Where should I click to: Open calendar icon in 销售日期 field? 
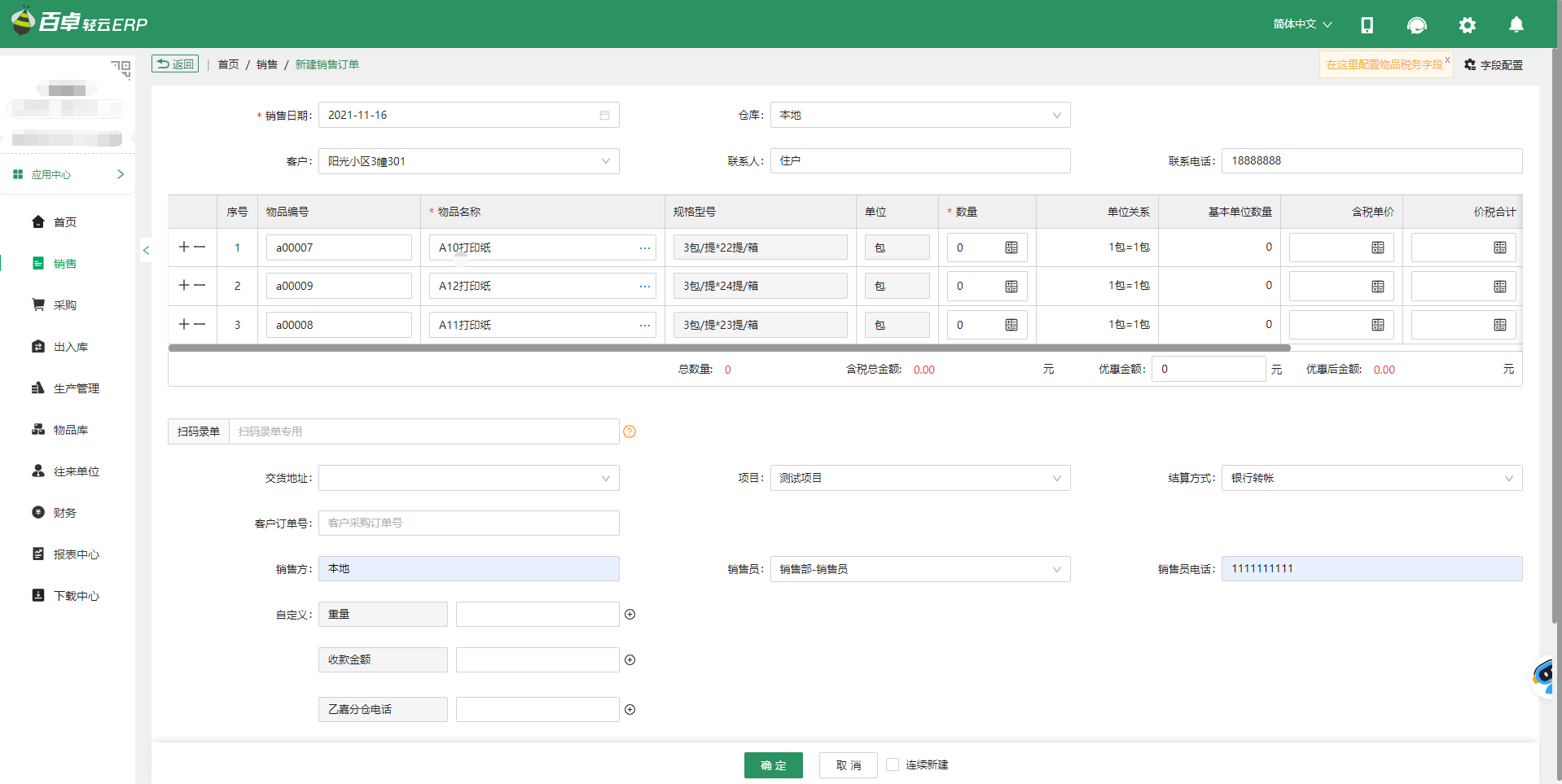coord(604,116)
